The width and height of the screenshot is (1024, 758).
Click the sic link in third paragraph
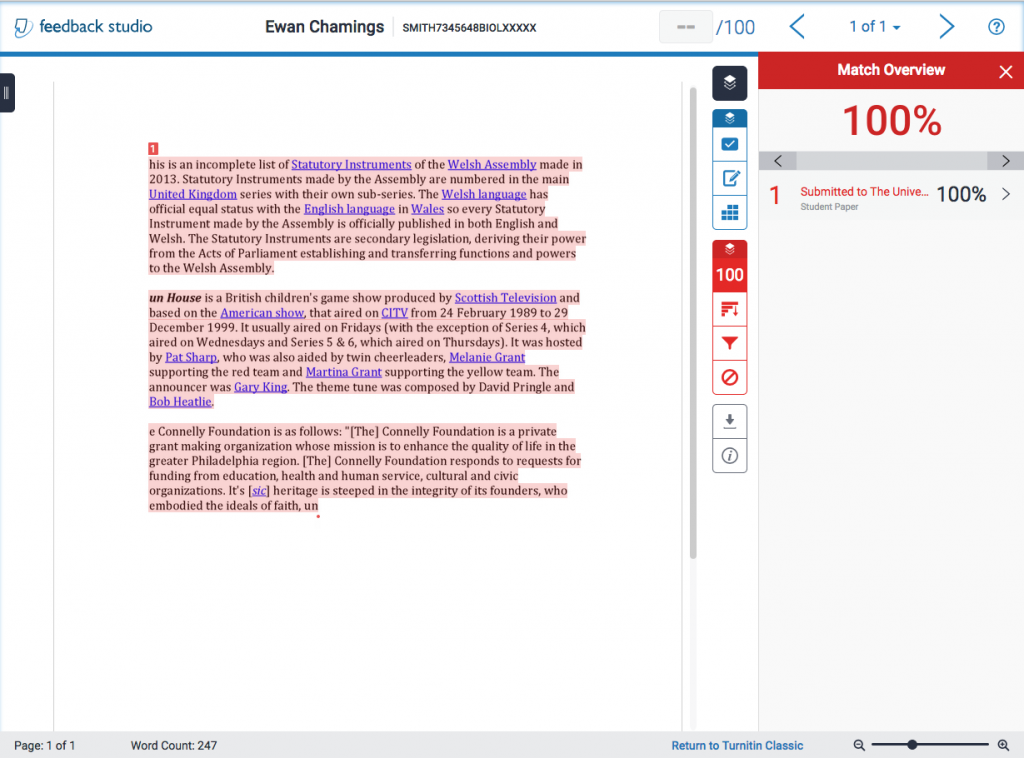point(259,491)
